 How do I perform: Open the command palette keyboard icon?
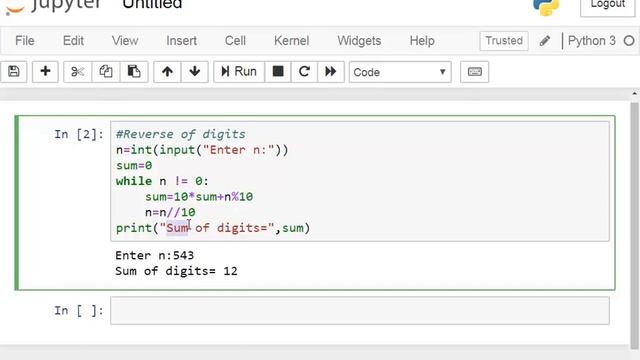click(474, 72)
